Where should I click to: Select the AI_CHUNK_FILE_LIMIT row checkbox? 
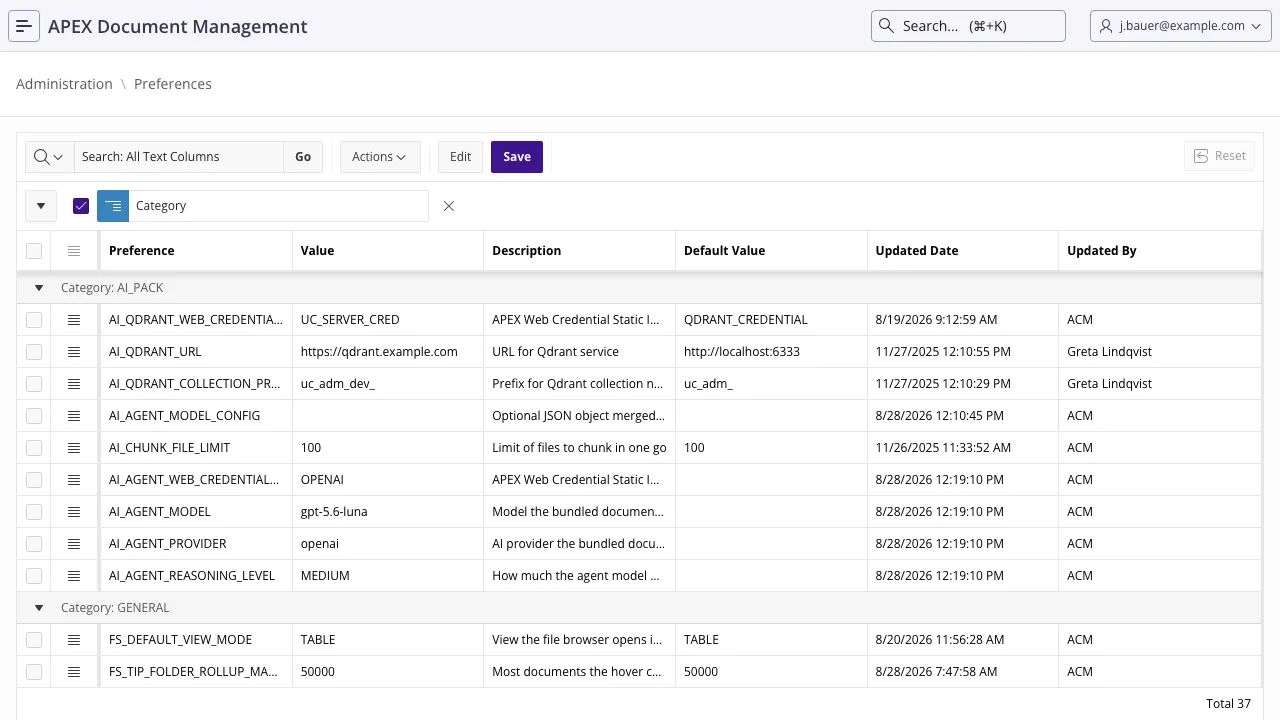click(x=34, y=448)
